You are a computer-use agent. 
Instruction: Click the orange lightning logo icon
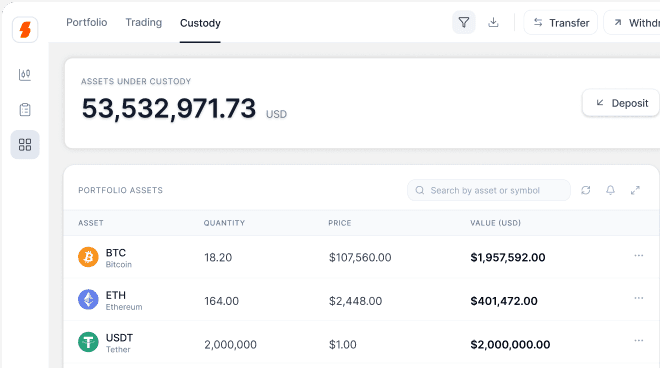tap(25, 30)
